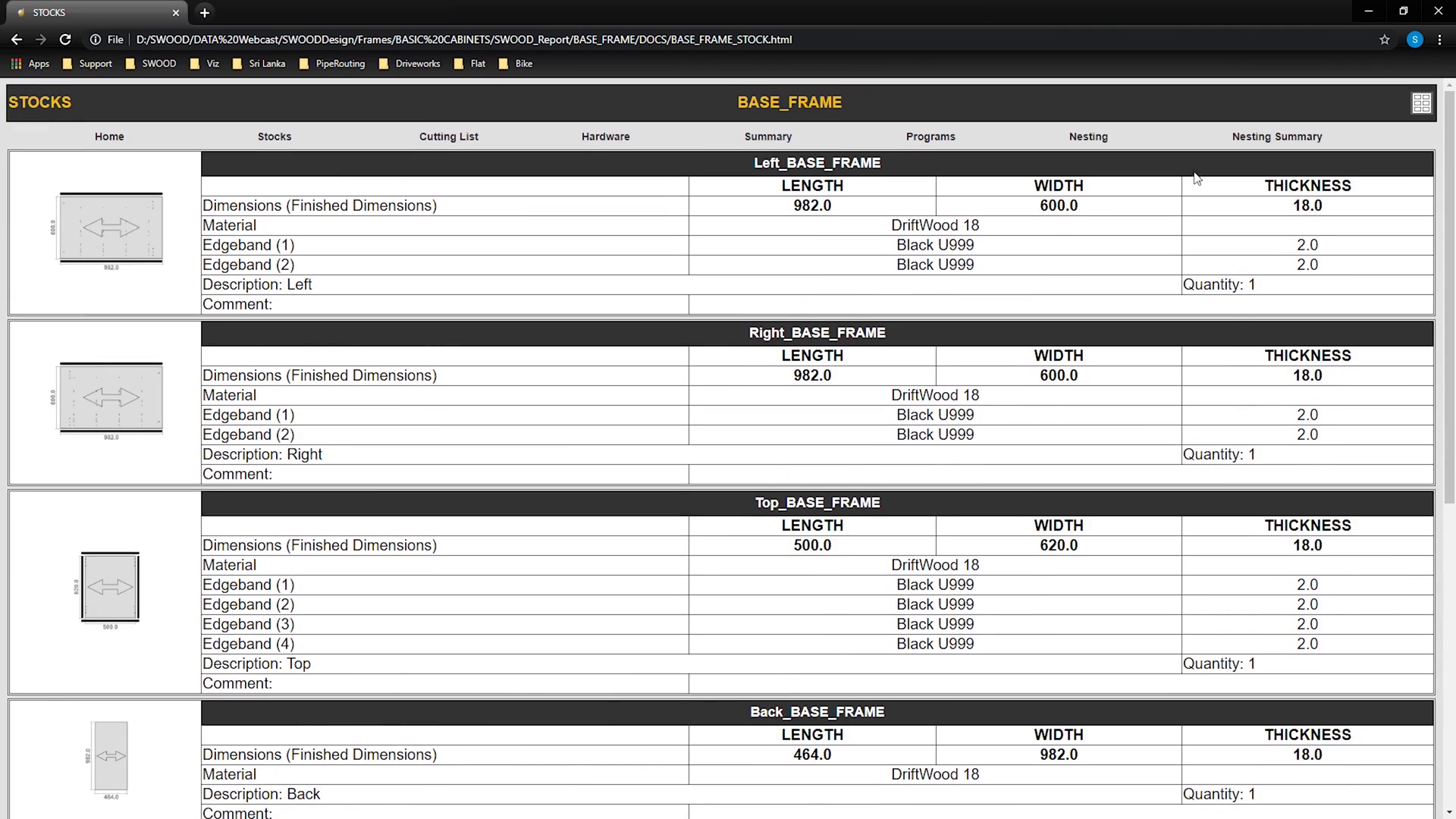The height and width of the screenshot is (819, 1456).
Task: Open the Hardware menu item
Action: [605, 136]
